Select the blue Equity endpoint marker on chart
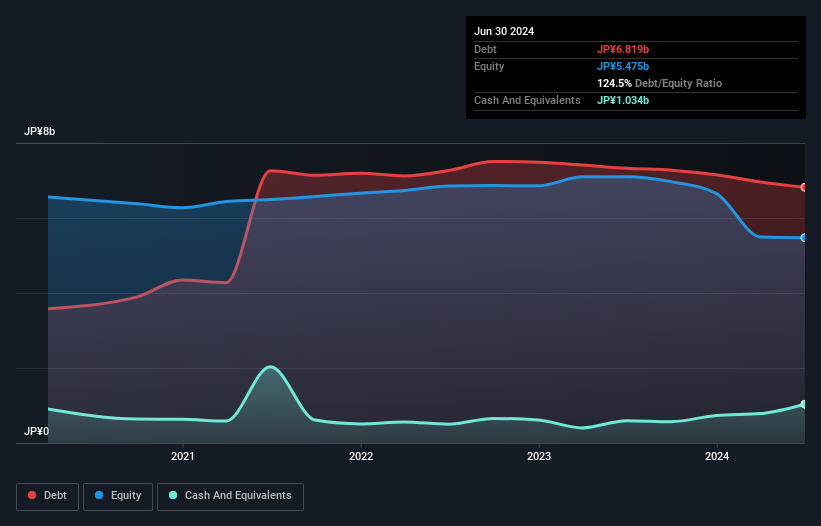The height and width of the screenshot is (526, 821). (x=804, y=238)
